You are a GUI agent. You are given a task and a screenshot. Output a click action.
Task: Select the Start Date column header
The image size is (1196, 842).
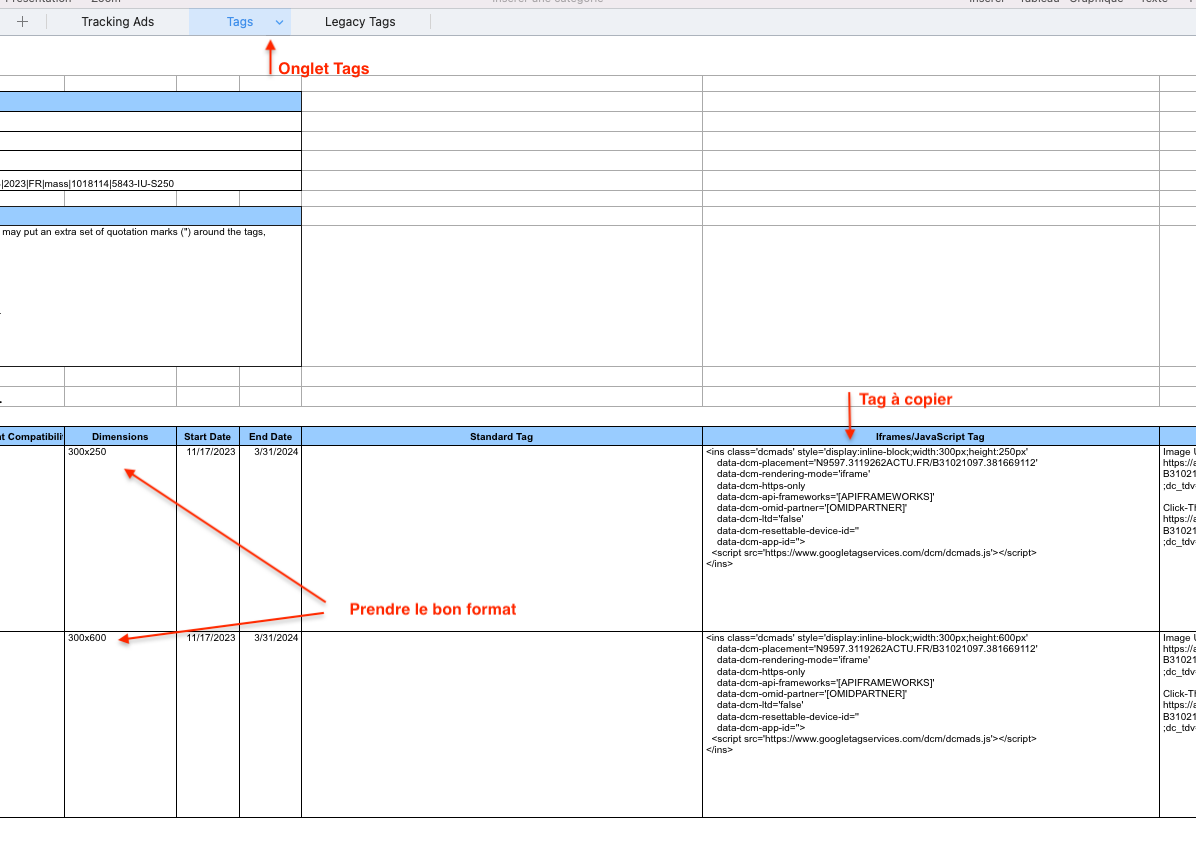click(207, 436)
